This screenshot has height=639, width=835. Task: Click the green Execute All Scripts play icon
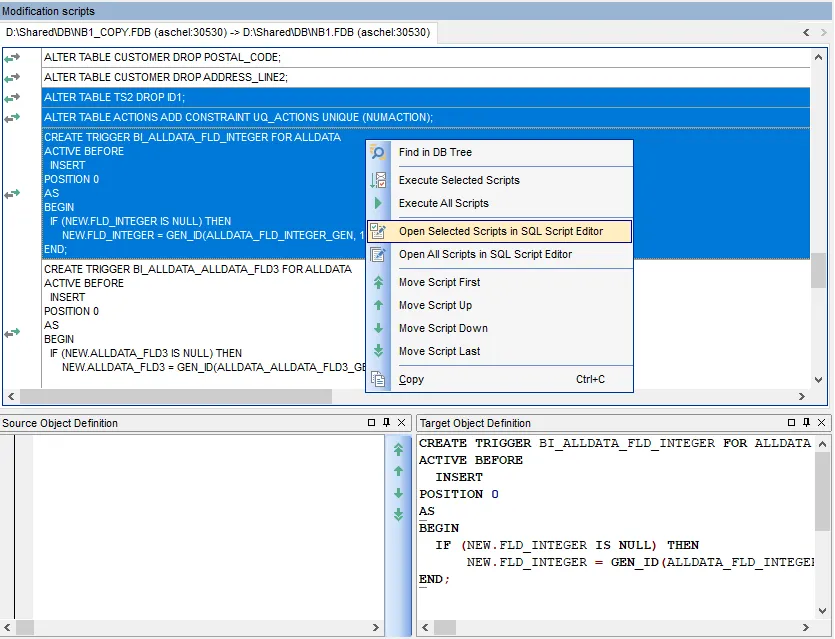(x=378, y=203)
